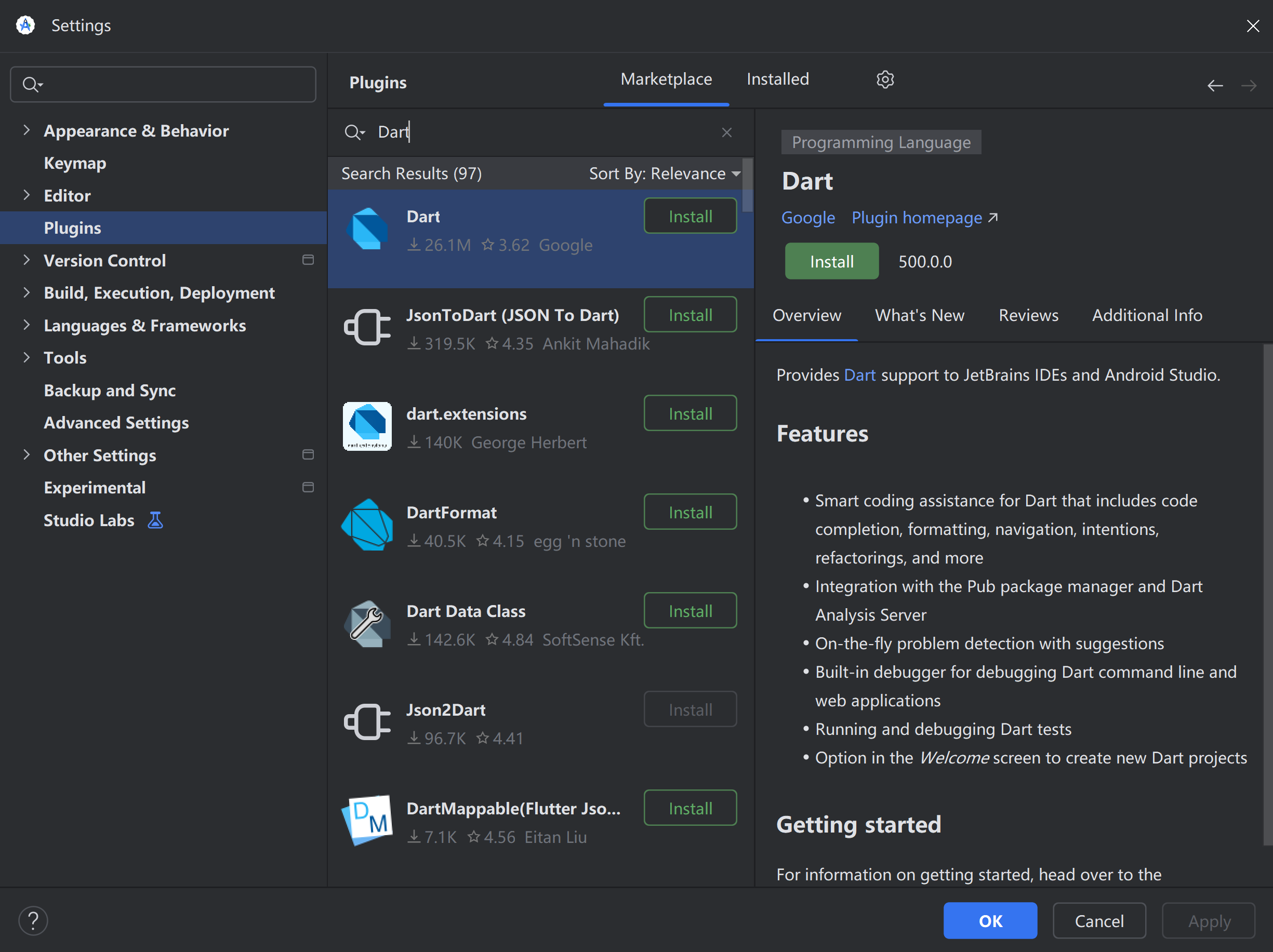Install the JsonToDart plugin
1273x952 pixels.
pos(689,315)
